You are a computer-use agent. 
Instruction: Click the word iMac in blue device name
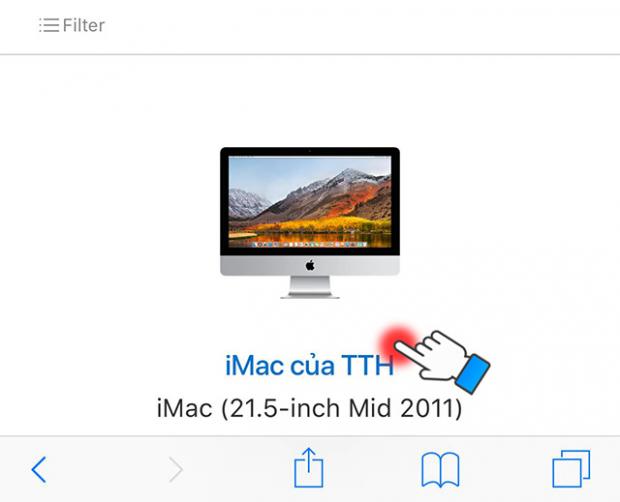255,365
